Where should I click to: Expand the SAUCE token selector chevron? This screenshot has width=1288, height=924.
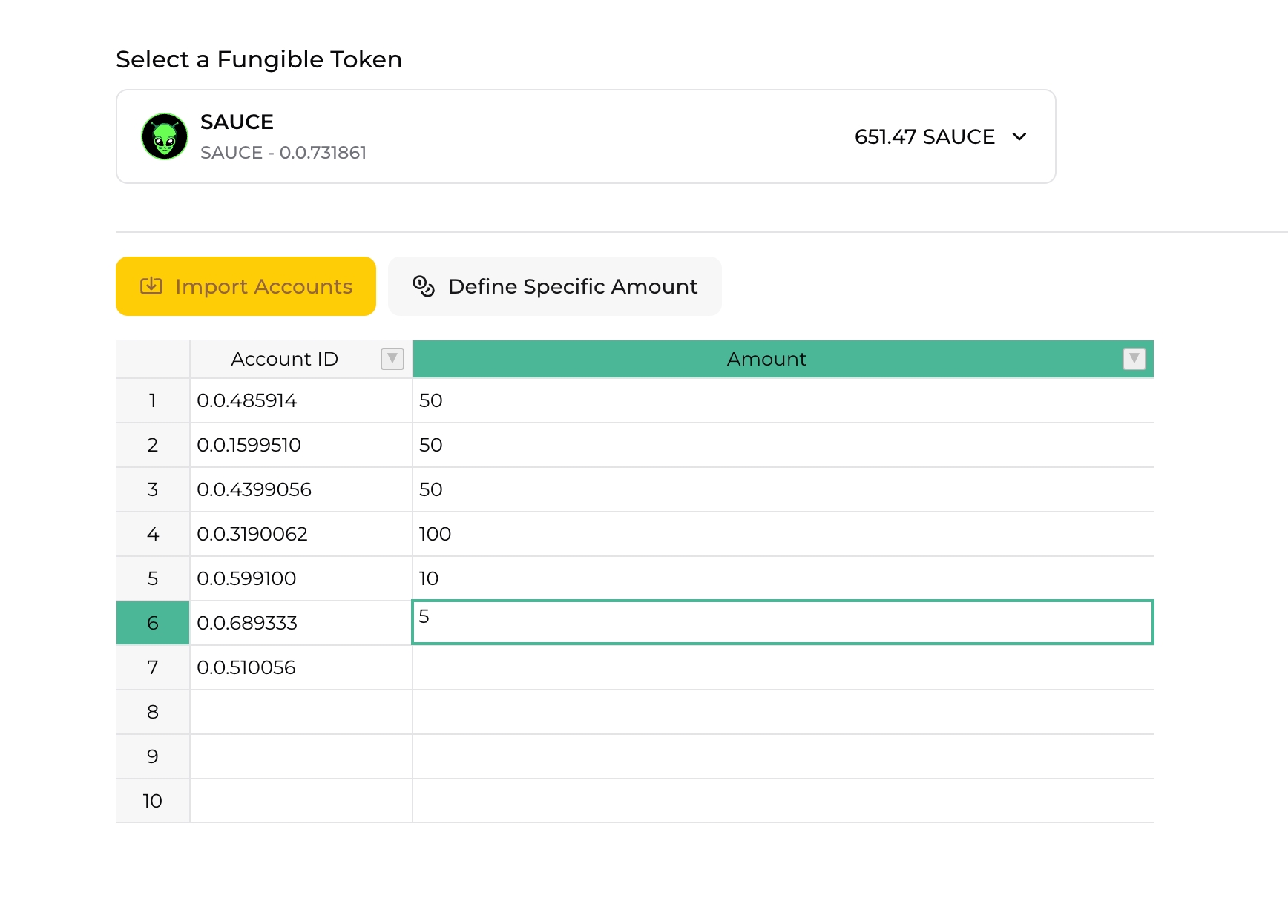point(1019,136)
